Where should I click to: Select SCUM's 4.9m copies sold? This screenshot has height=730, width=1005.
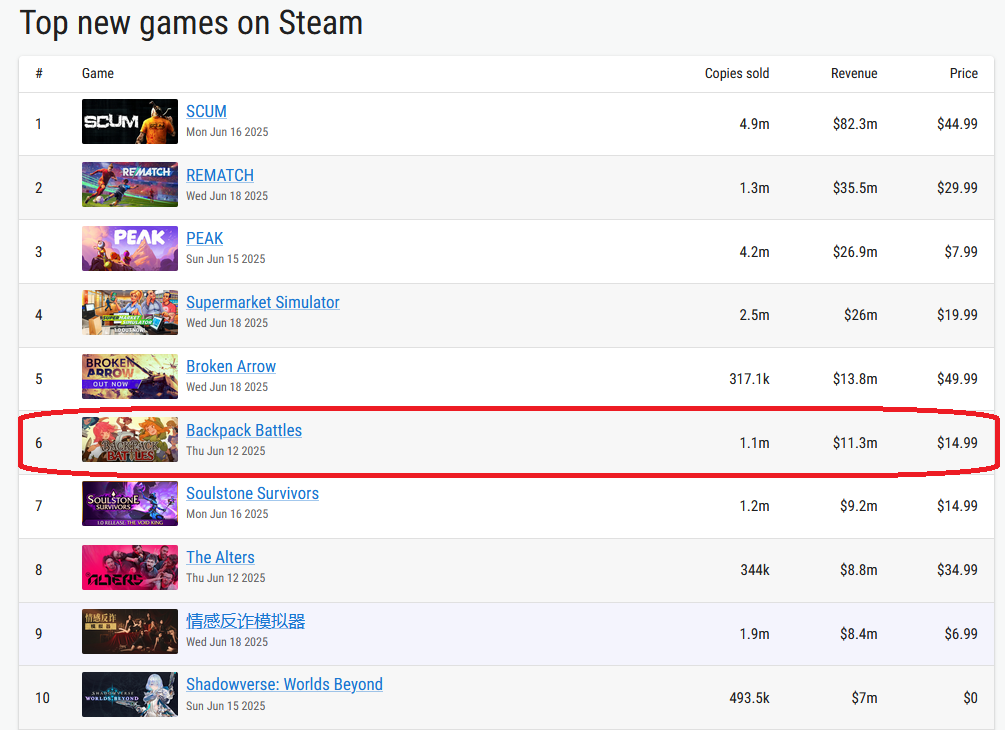click(754, 124)
